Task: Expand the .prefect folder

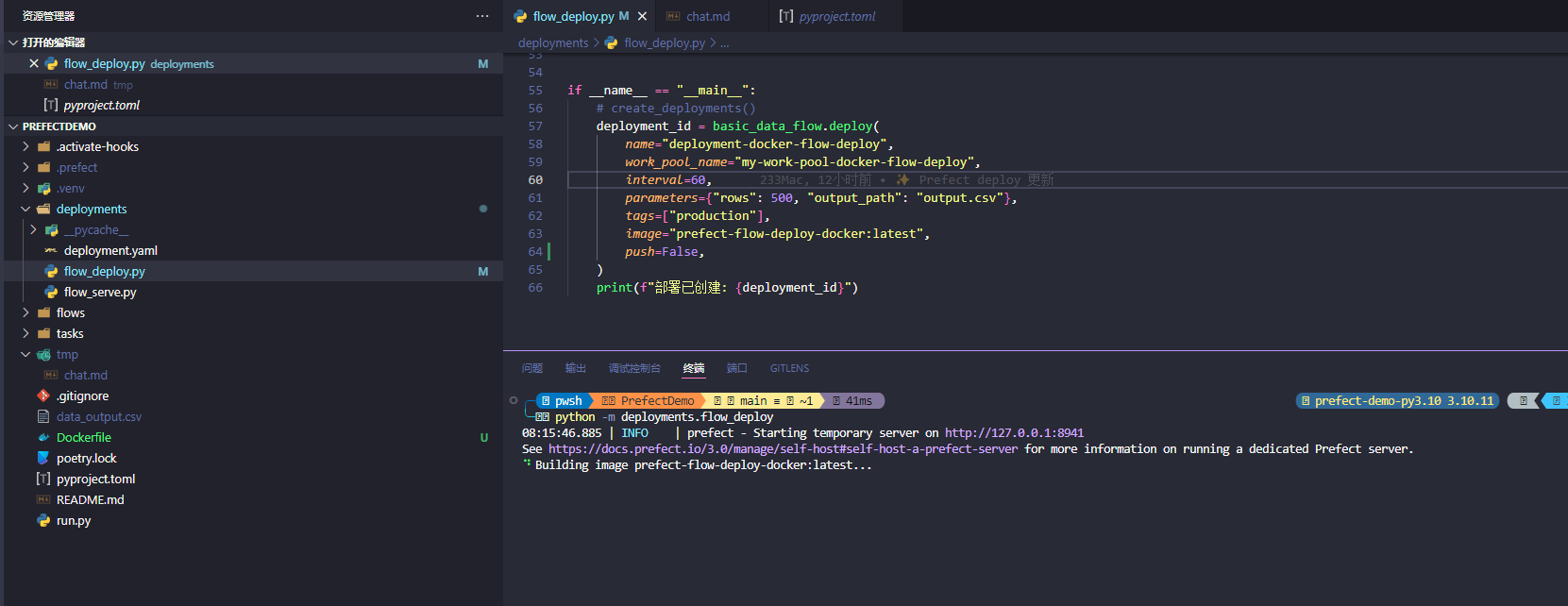Action: pos(25,167)
